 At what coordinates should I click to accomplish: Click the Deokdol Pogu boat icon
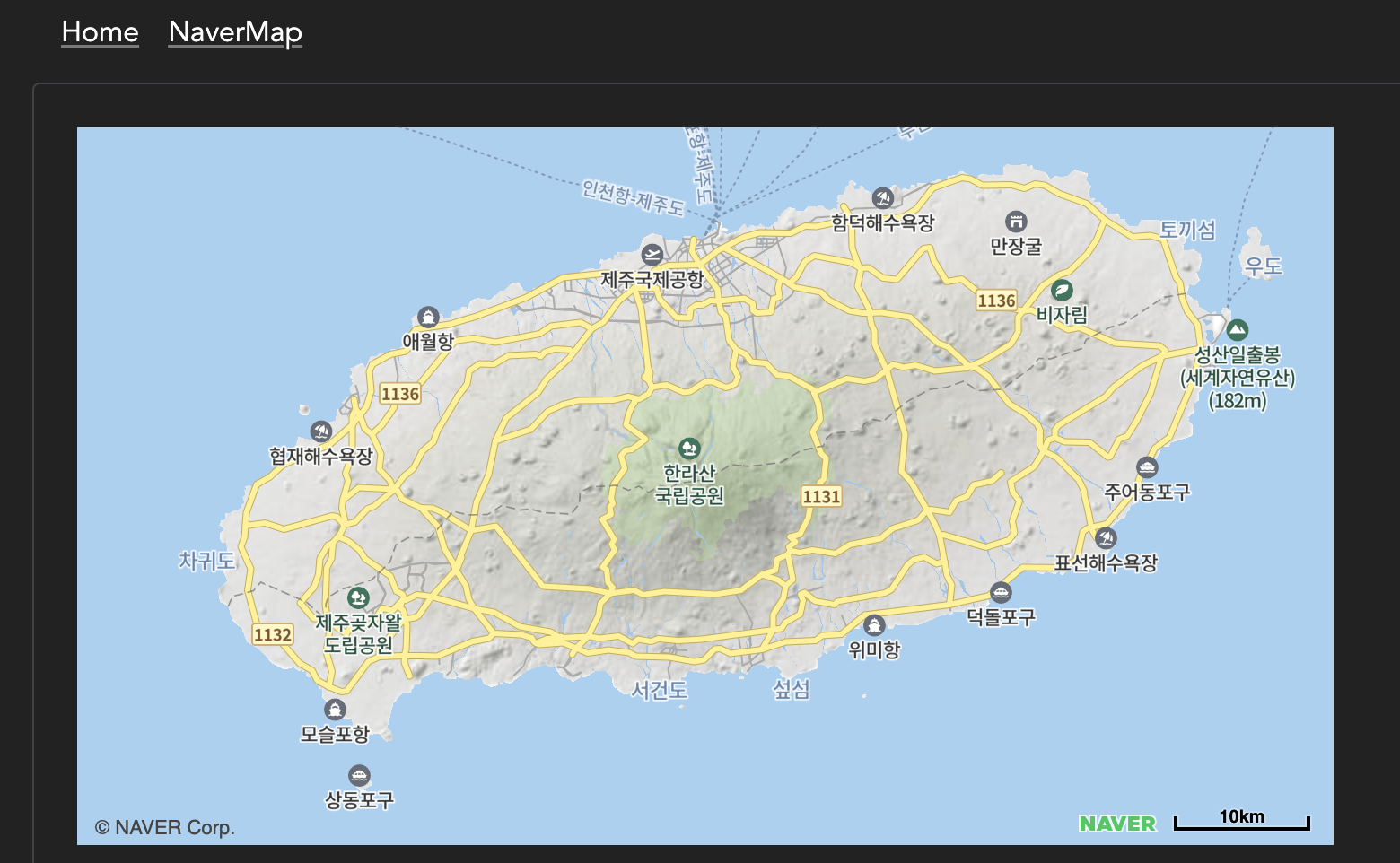1001,592
